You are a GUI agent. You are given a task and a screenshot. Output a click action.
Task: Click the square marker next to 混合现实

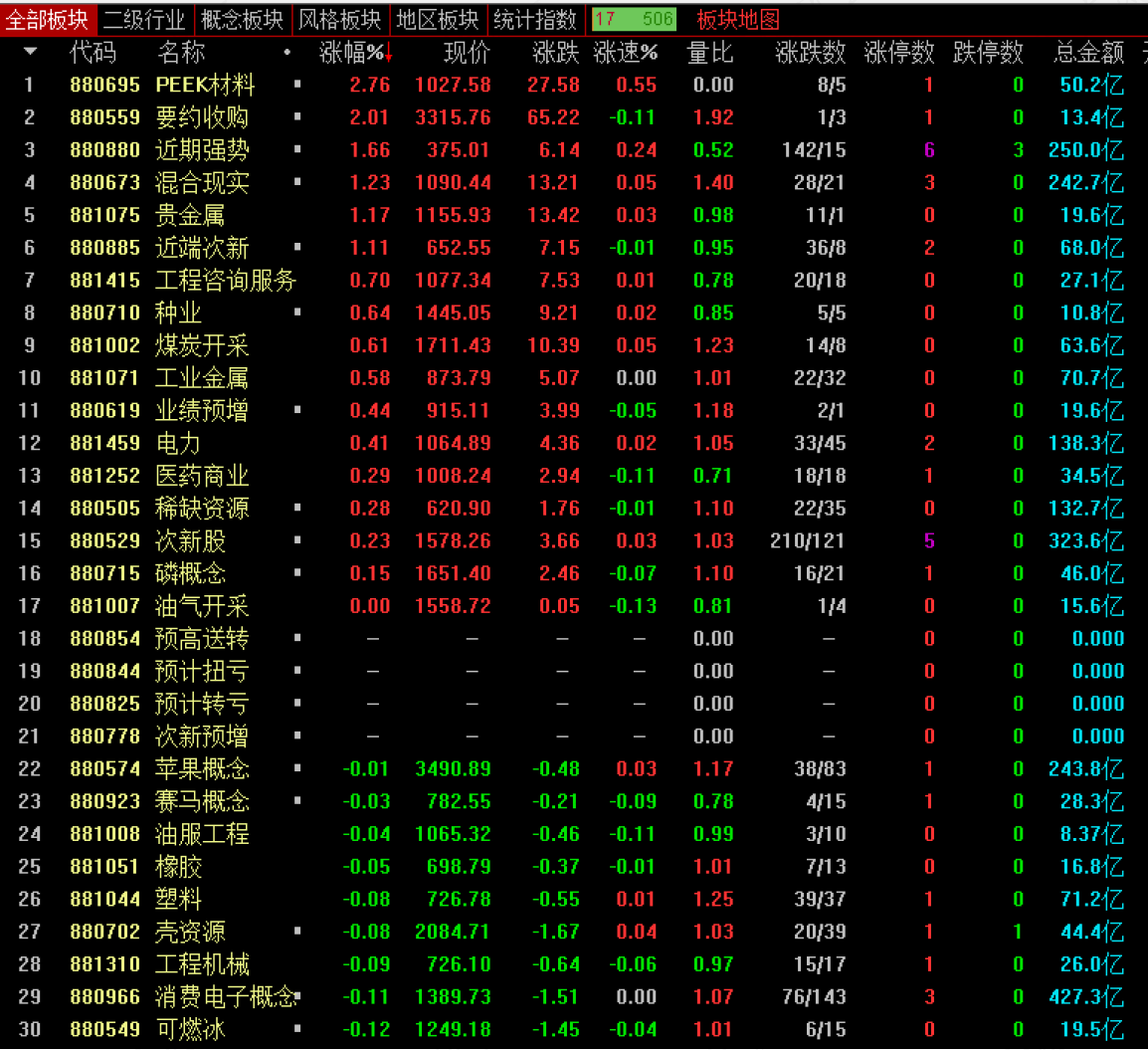(297, 182)
